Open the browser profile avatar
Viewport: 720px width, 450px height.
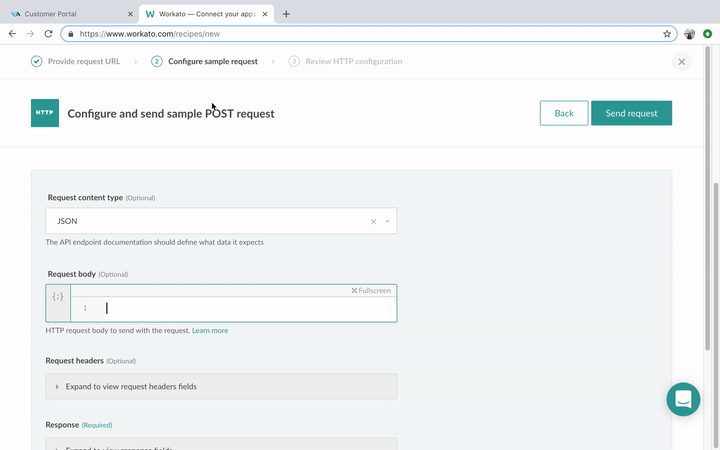click(689, 34)
